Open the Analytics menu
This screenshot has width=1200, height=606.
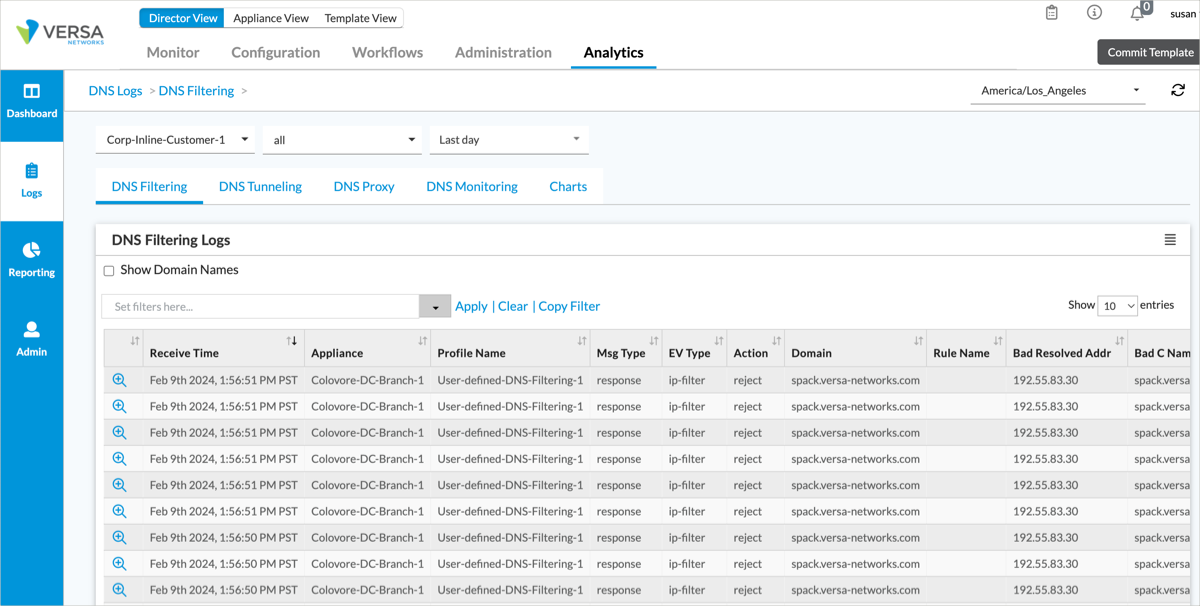614,52
